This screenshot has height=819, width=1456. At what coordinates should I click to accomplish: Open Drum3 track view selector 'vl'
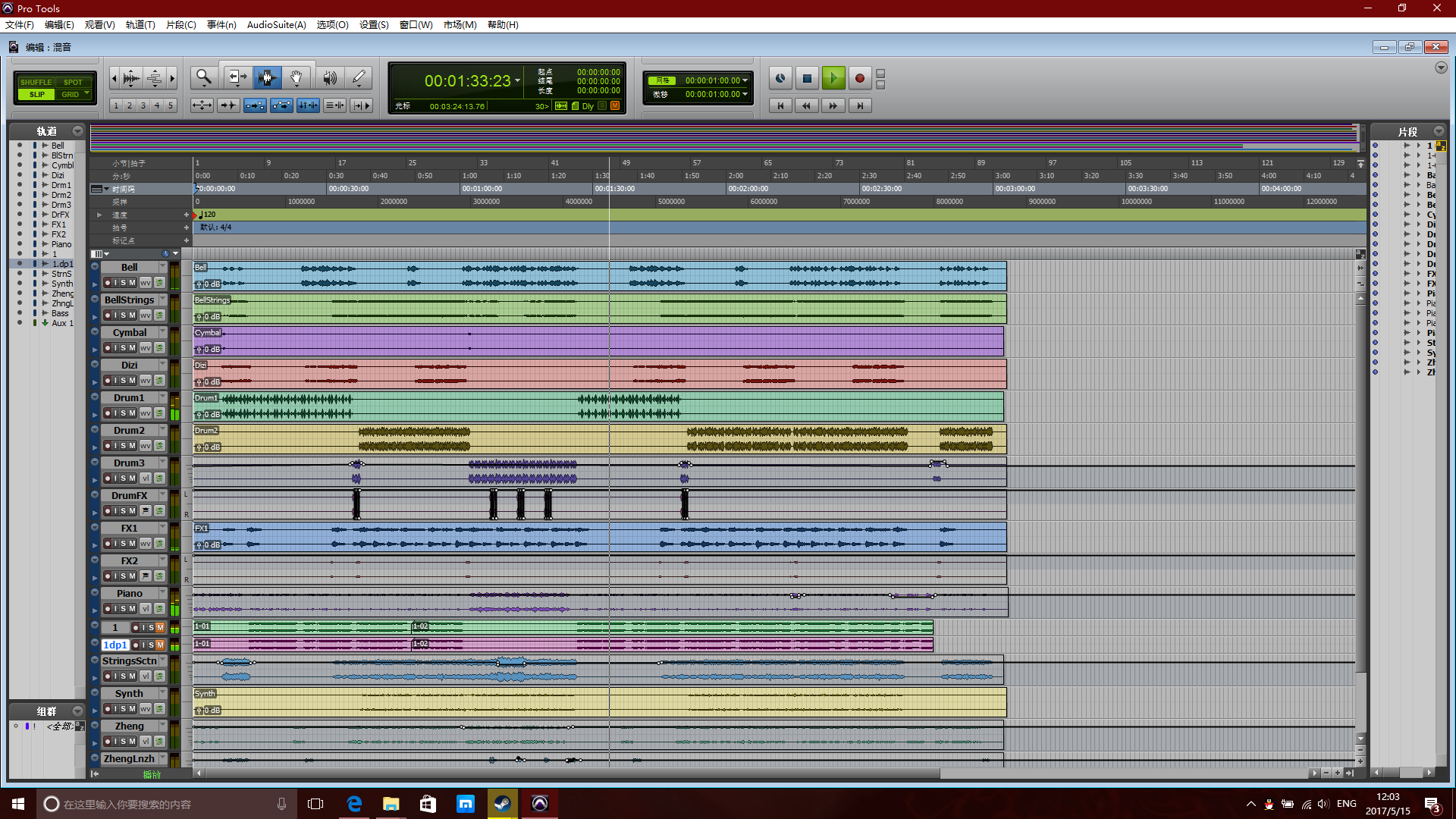pos(146,479)
